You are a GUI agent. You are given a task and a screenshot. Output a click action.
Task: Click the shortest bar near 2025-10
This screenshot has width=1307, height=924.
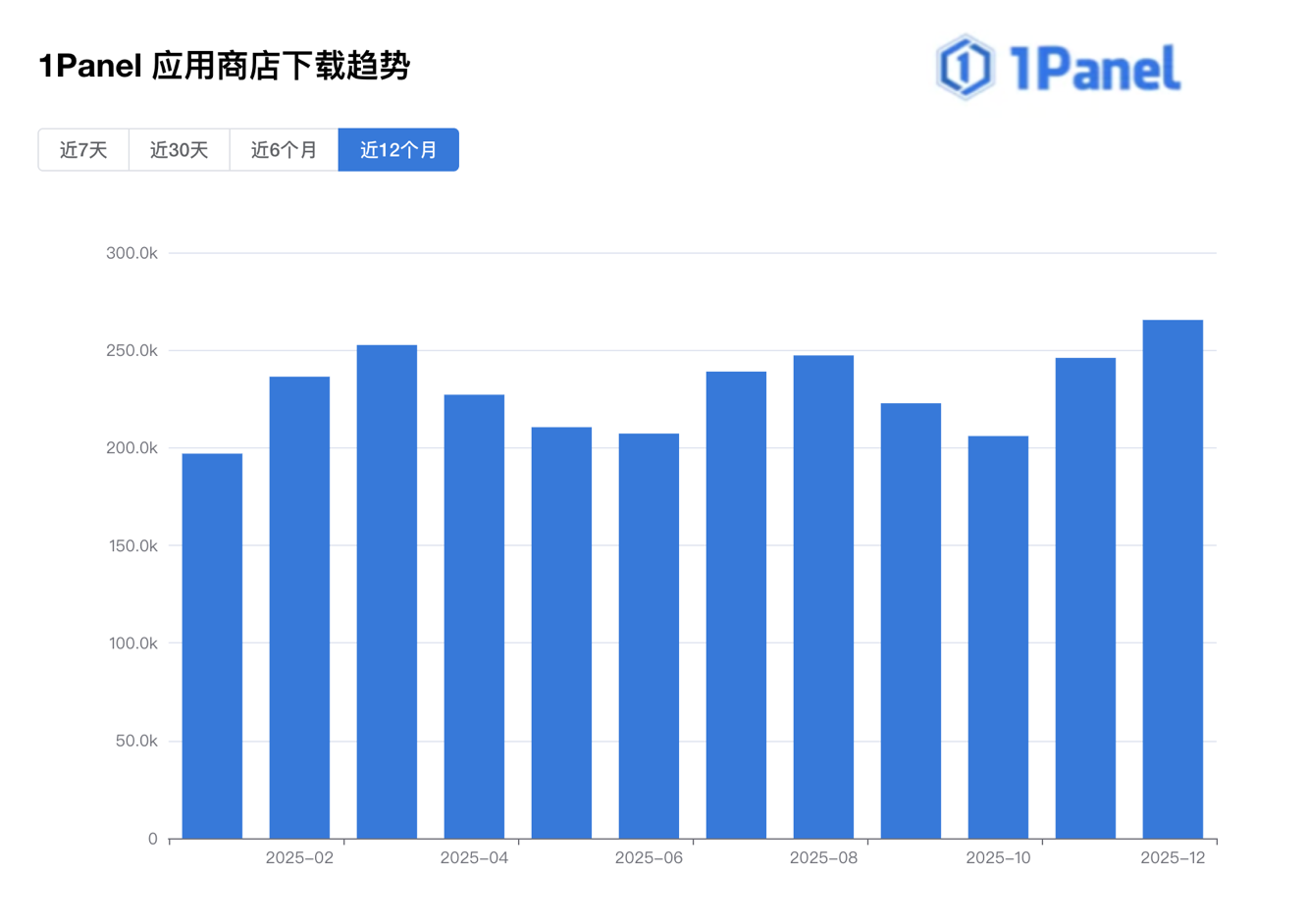[x=998, y=638]
